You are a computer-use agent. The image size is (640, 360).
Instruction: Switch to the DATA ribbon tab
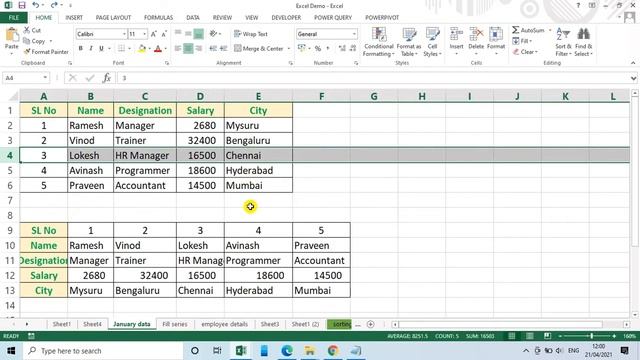(193, 18)
